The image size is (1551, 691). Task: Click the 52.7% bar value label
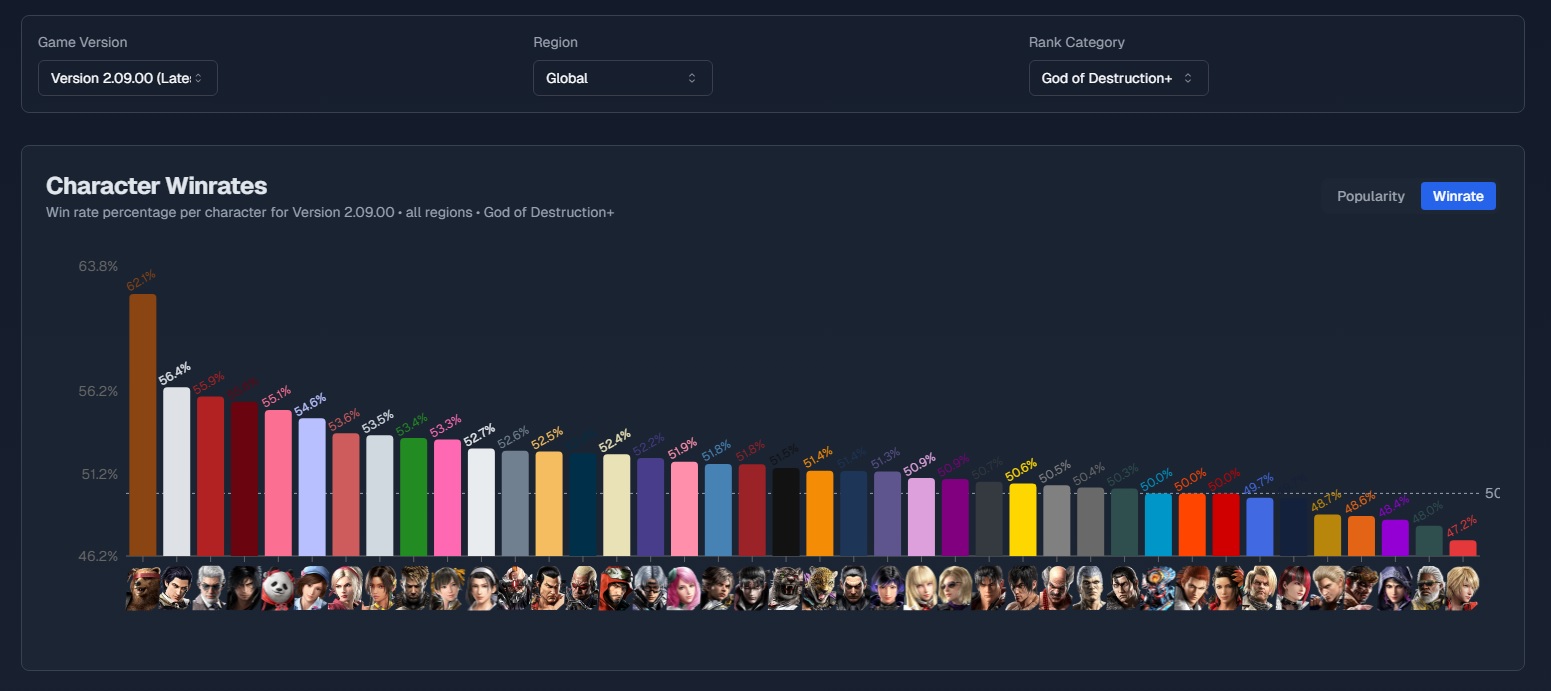[x=480, y=435]
